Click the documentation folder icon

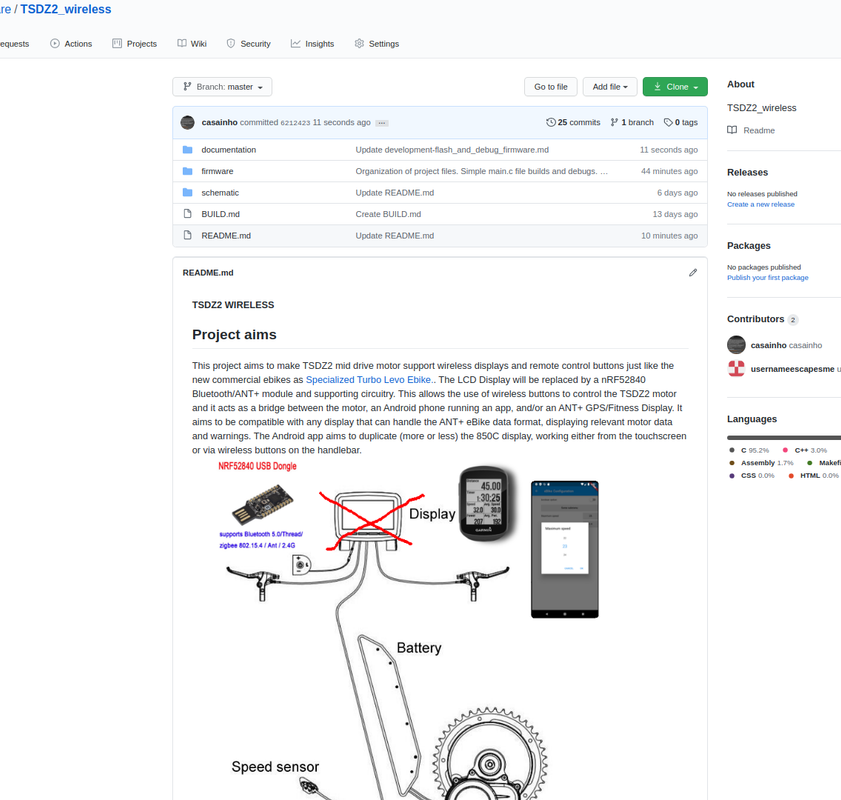tap(187, 150)
